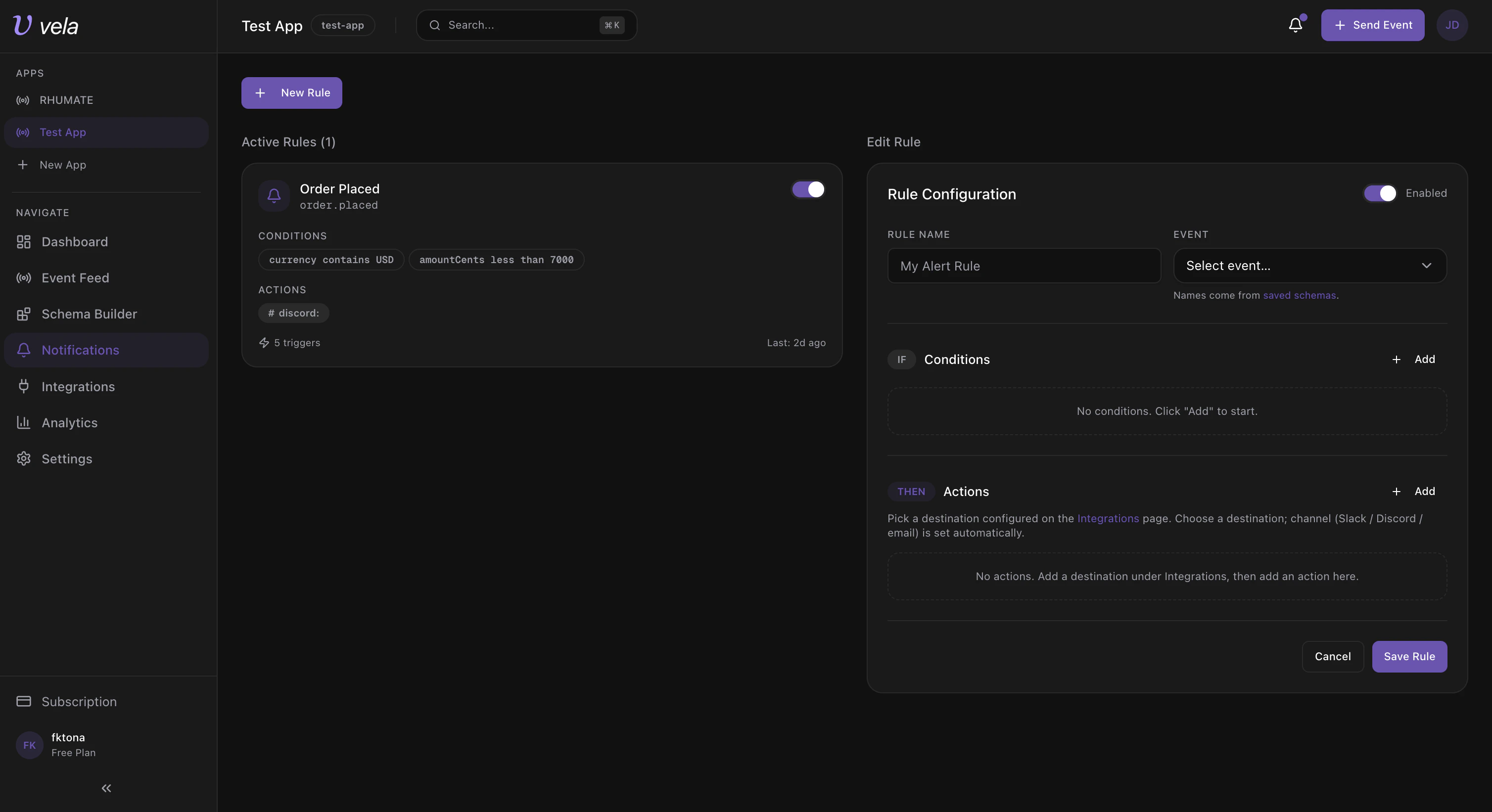The width and height of the screenshot is (1492, 812).
Task: Open the notification bell in the top bar
Action: pos(1295,25)
